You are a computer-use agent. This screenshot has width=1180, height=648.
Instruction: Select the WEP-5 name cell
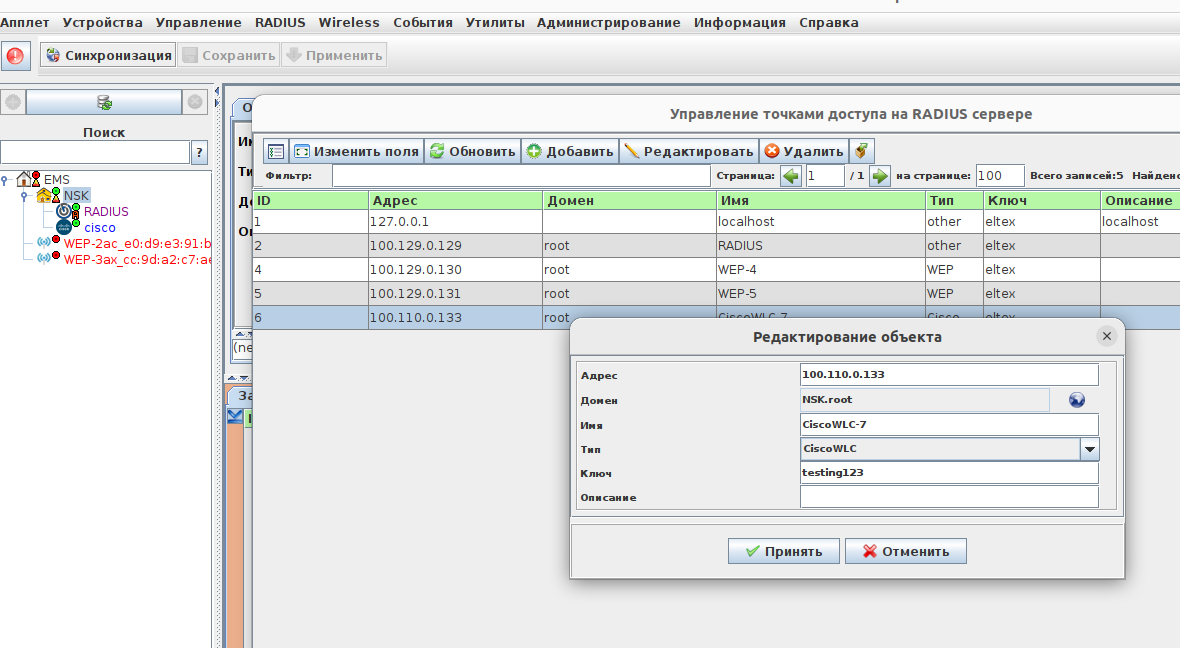pyautogui.click(x=821, y=294)
